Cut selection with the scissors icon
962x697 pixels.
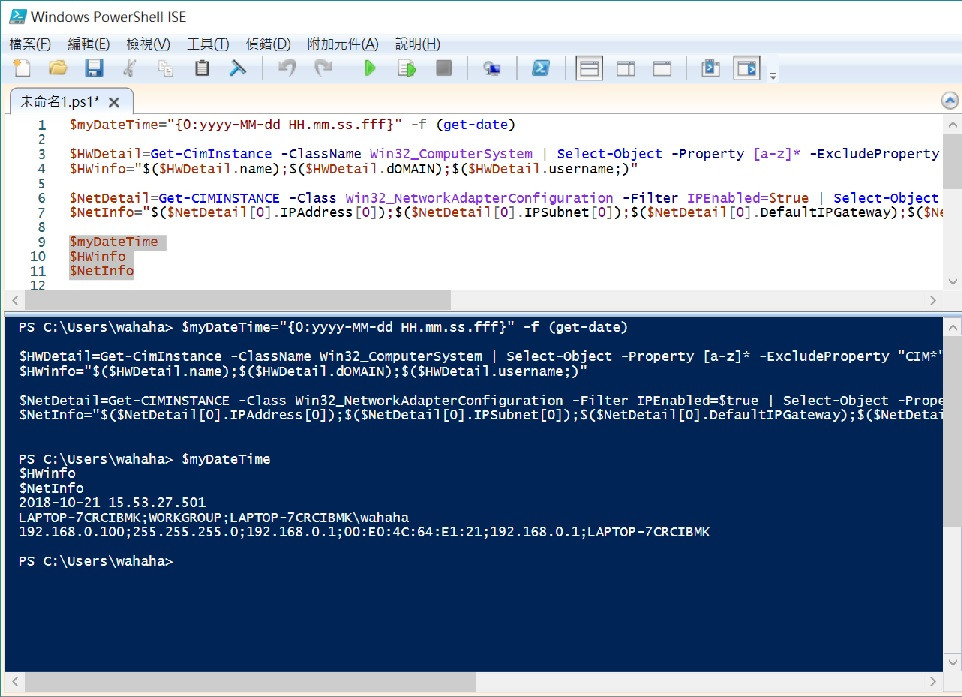(x=129, y=68)
